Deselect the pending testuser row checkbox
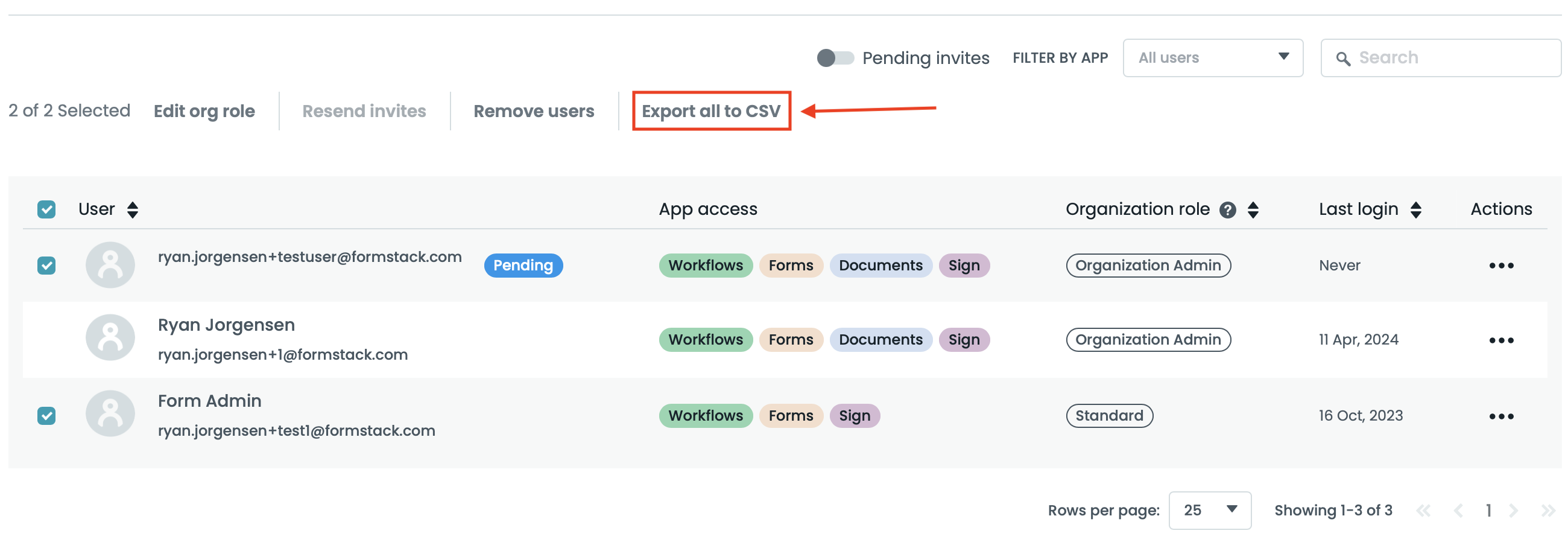This screenshot has height=545, width=1568. click(46, 266)
